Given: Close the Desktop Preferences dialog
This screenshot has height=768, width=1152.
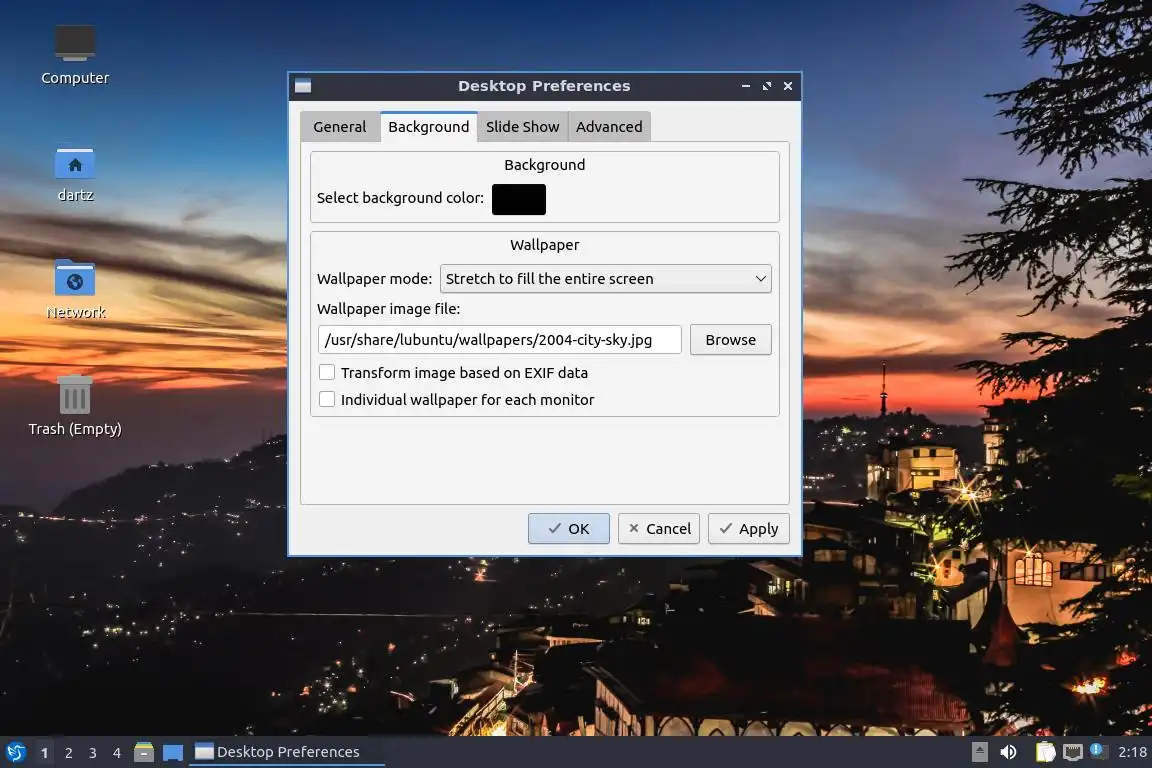Looking at the screenshot, I should tap(788, 86).
